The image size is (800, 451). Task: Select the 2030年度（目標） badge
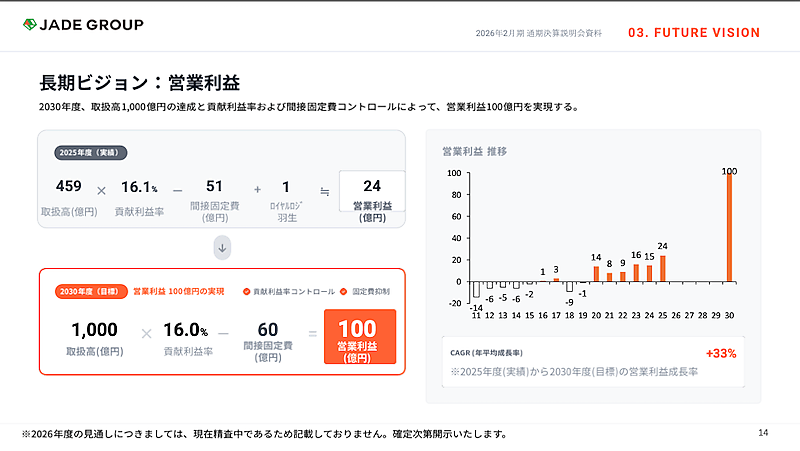click(90, 291)
